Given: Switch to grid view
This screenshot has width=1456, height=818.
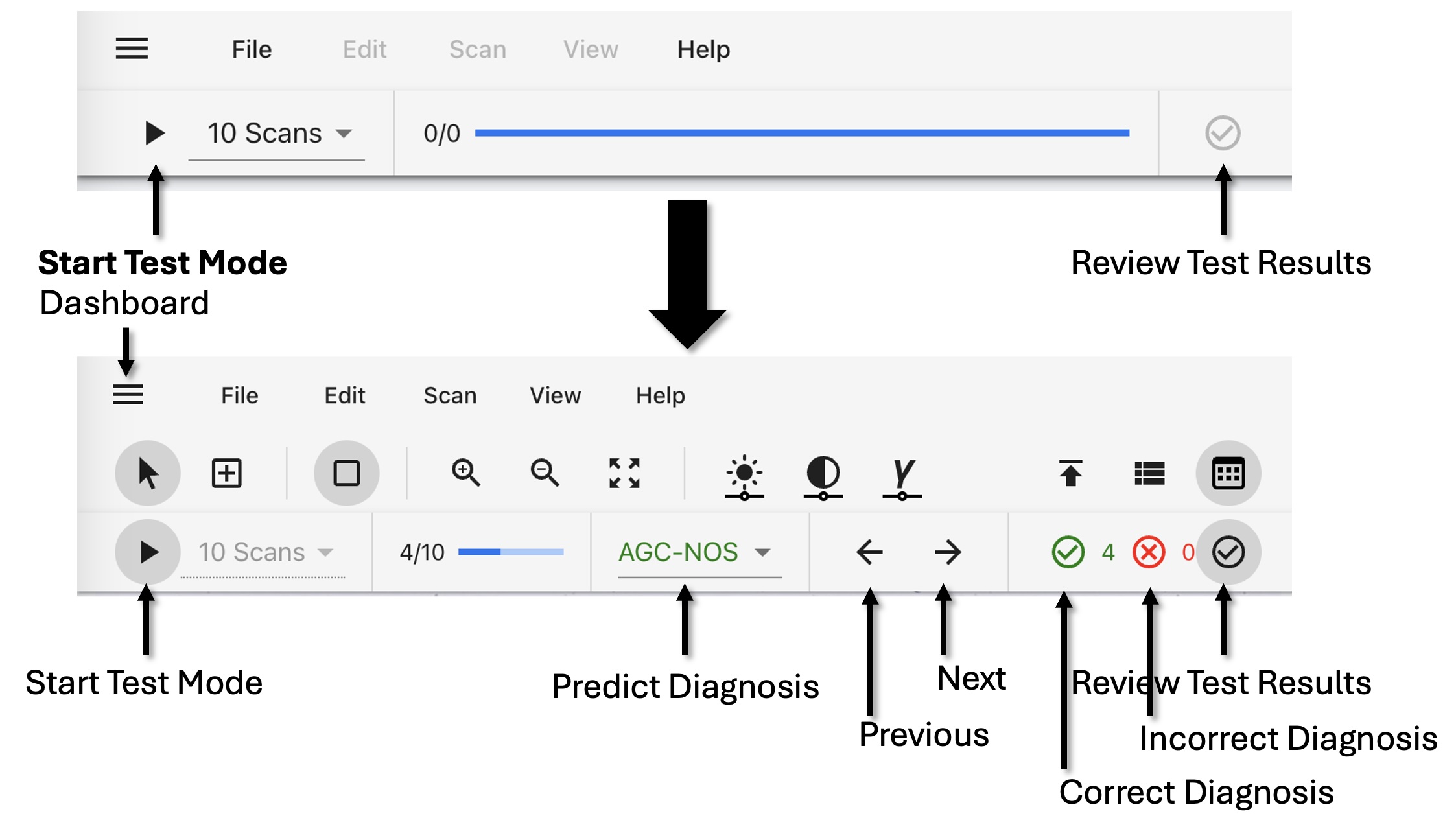Looking at the screenshot, I should (1228, 474).
